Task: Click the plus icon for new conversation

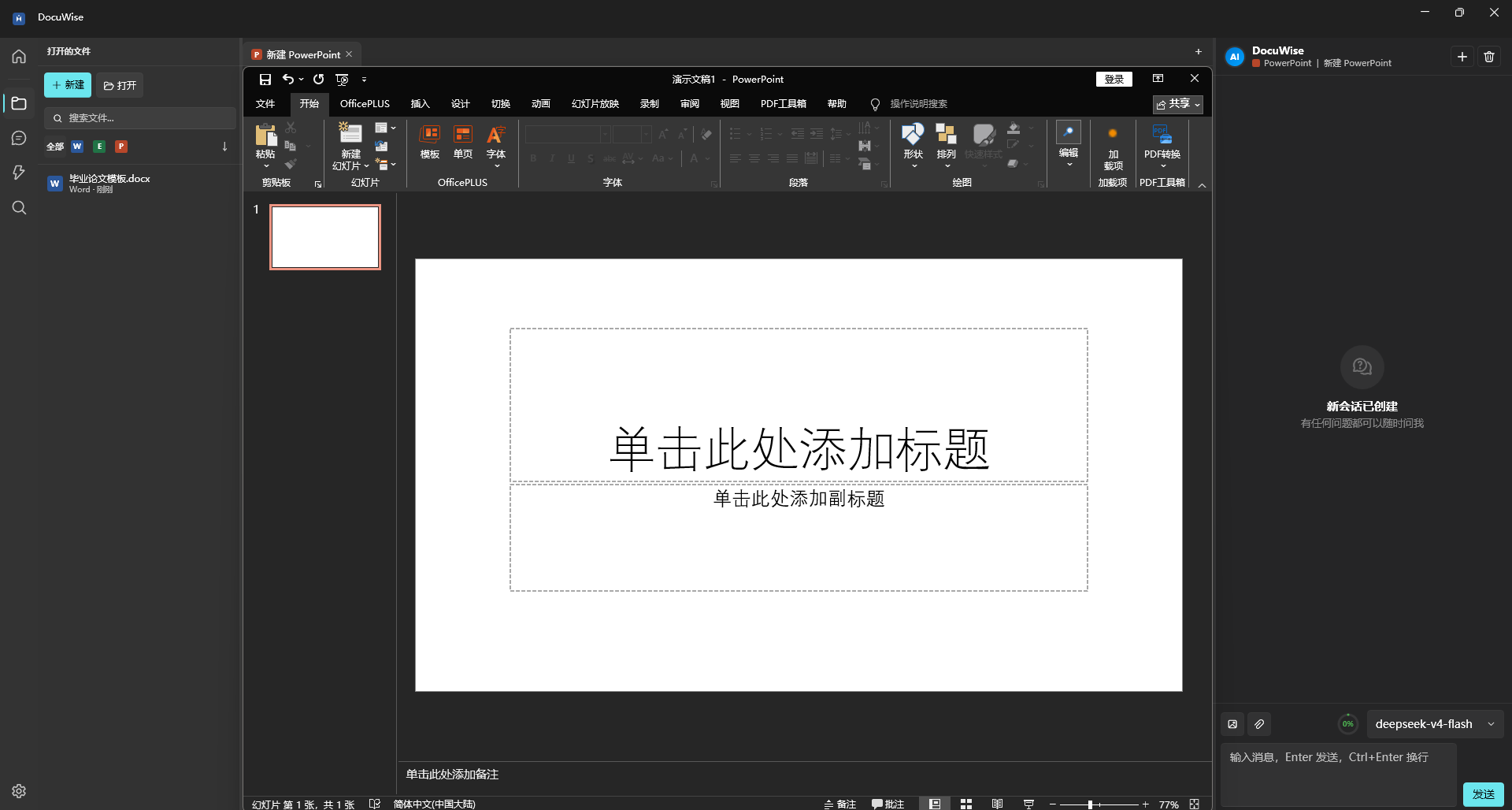Action: [x=1462, y=57]
